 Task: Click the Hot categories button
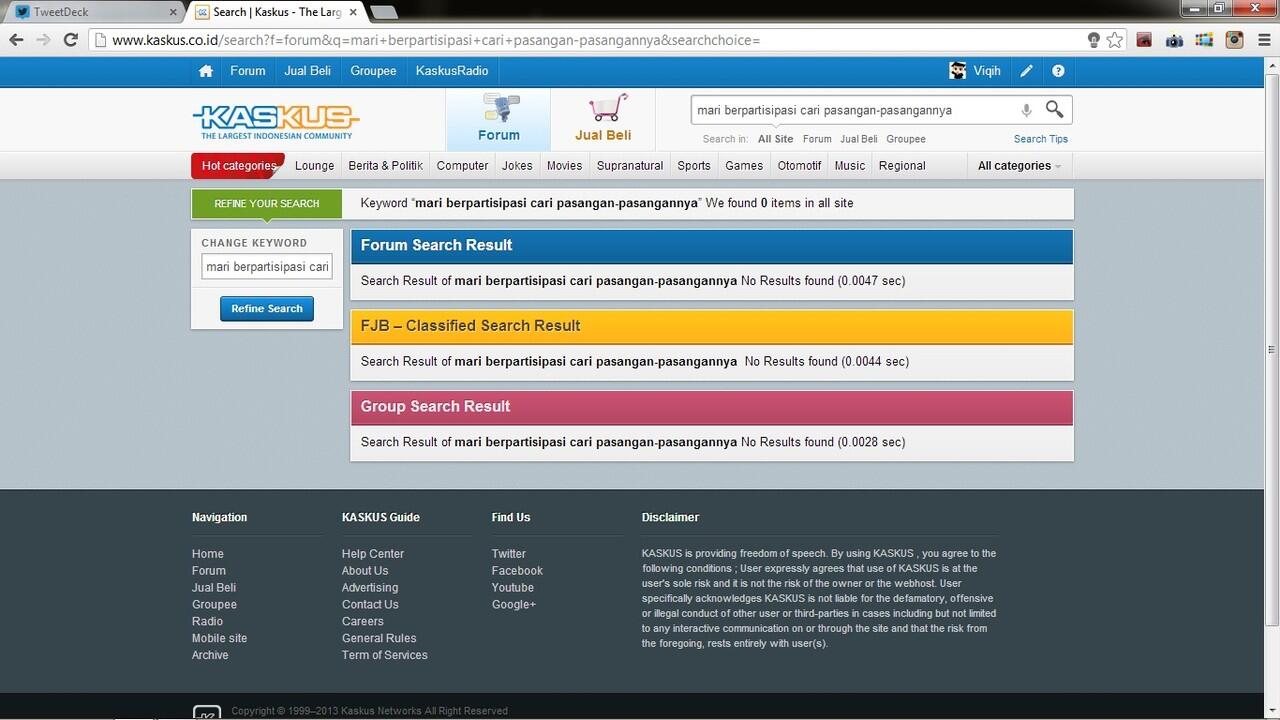pyautogui.click(x=238, y=166)
